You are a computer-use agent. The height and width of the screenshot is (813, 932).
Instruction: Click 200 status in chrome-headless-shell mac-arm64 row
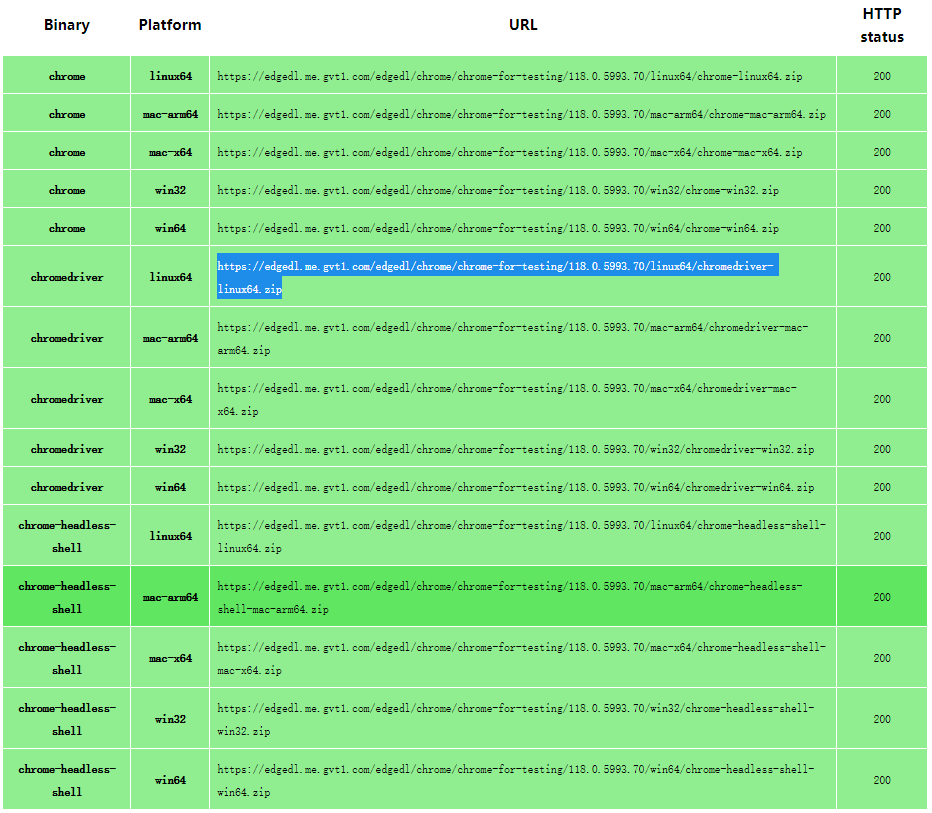(882, 597)
